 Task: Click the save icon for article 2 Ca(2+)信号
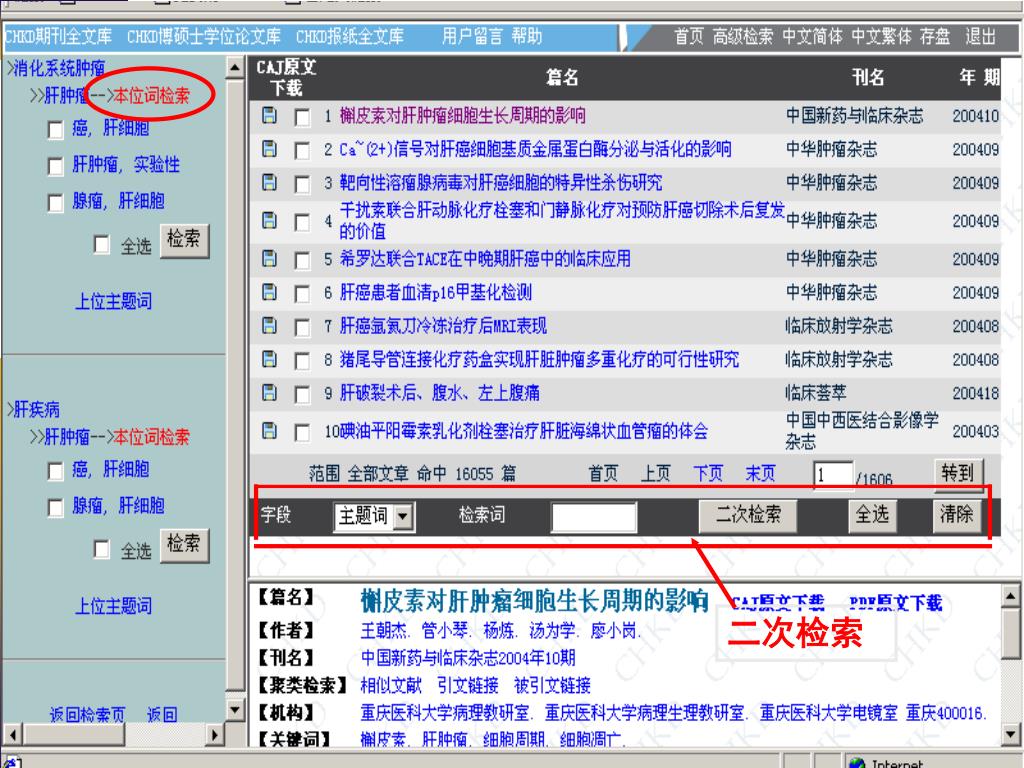click(268, 149)
